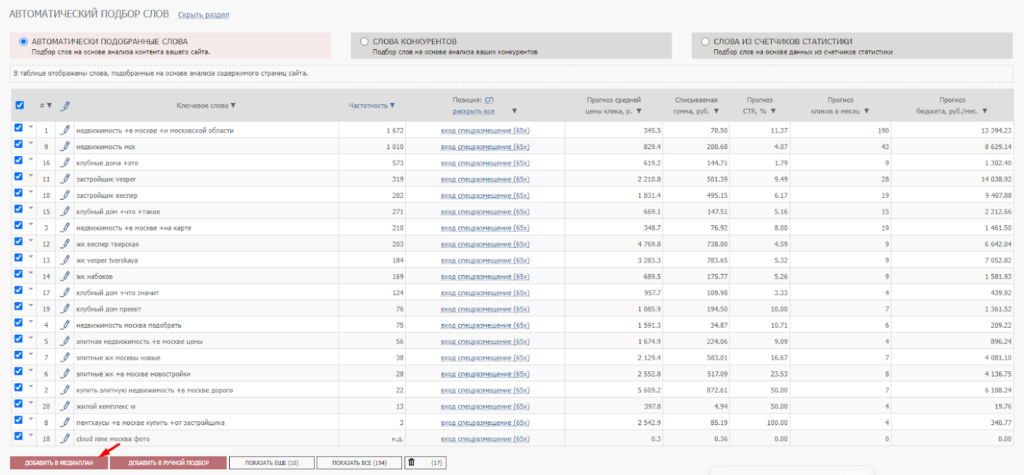Image resolution: width=1024 pixels, height=475 pixels.
Task: Edit keyword 'жк vesper tverskaya' pencil icon
Action: [65, 261]
